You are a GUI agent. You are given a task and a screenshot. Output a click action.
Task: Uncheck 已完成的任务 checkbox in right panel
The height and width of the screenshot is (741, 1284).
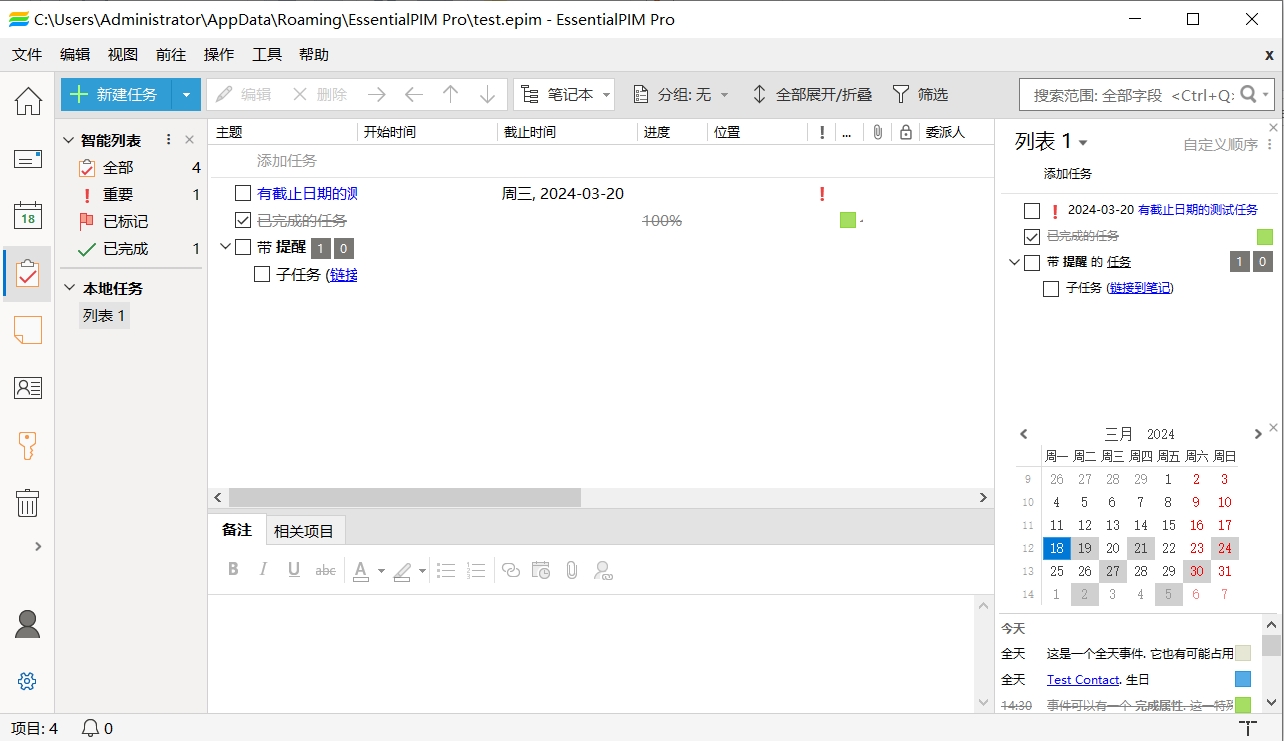[1032, 236]
